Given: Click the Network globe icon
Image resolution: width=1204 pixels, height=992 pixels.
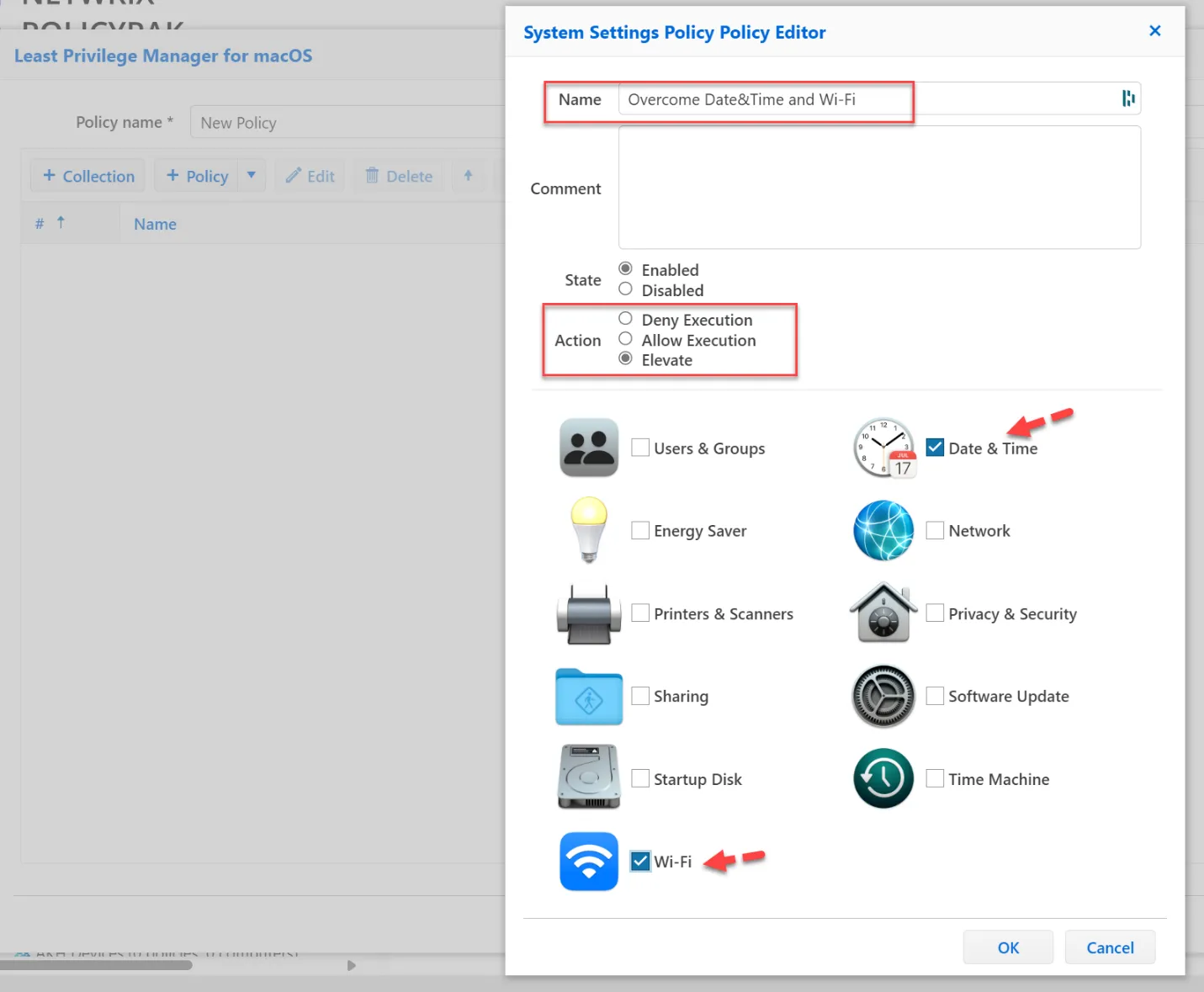Looking at the screenshot, I should pyautogui.click(x=883, y=530).
